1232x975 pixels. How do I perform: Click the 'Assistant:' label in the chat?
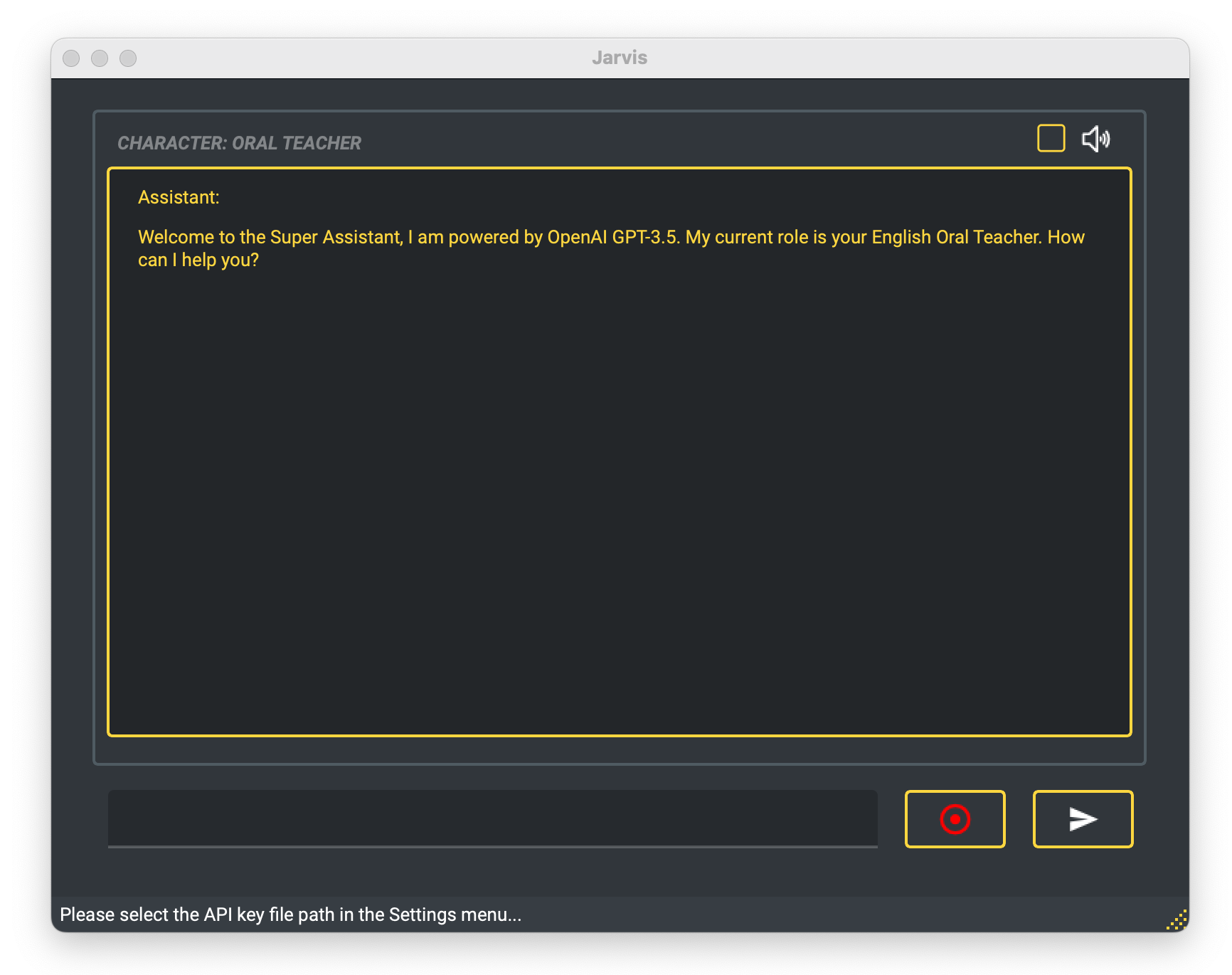tap(179, 197)
